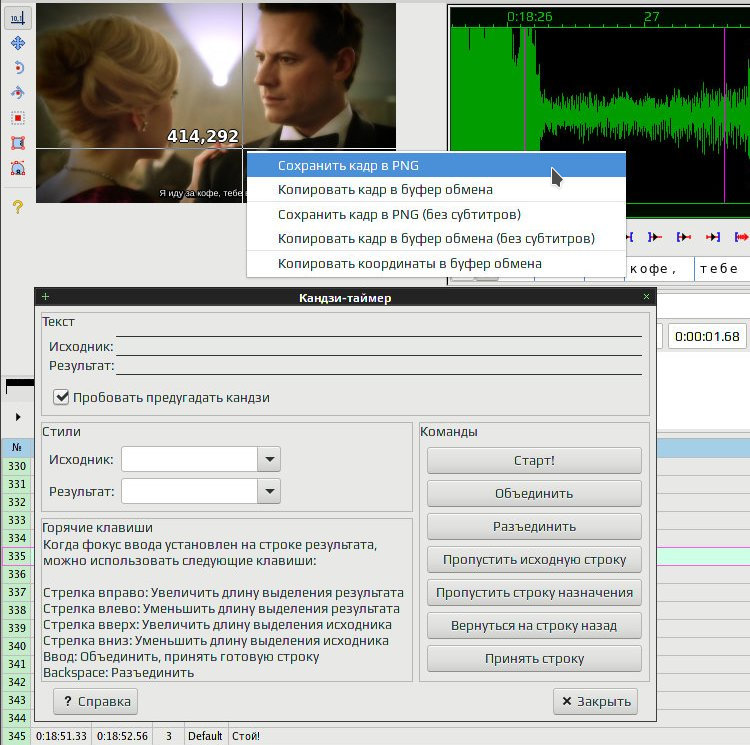The width and height of the screenshot is (750, 745).
Task: Click 'Пропустить исходную строку' button
Action: (x=534, y=559)
